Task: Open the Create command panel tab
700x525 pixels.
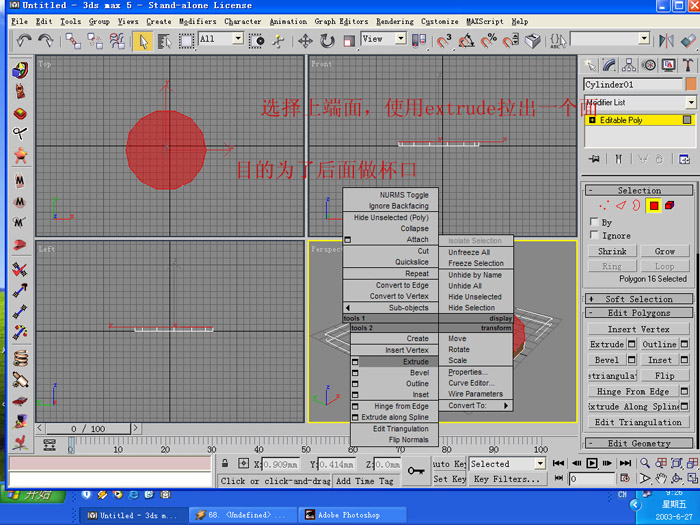Action: click(590, 66)
